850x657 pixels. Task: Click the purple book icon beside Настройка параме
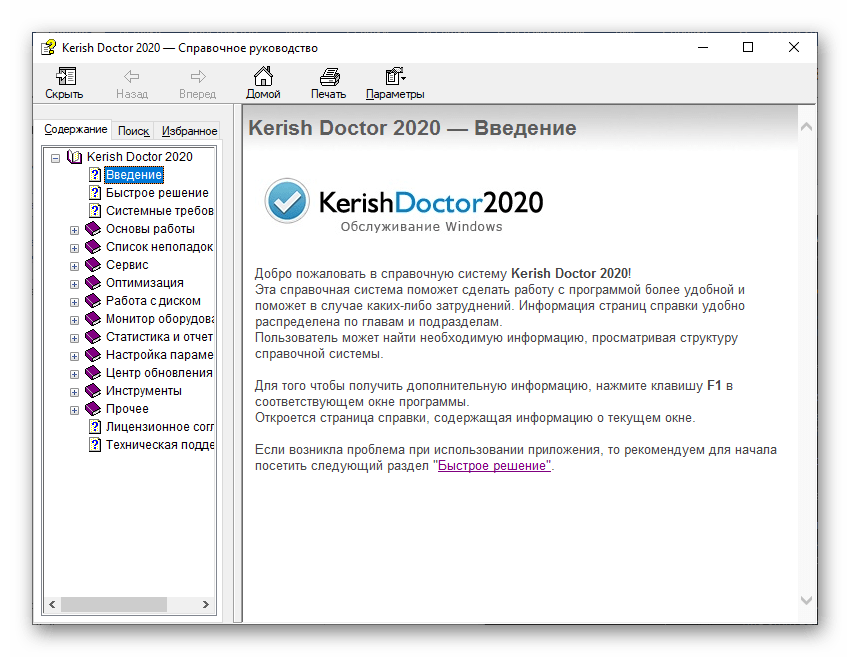click(93, 355)
